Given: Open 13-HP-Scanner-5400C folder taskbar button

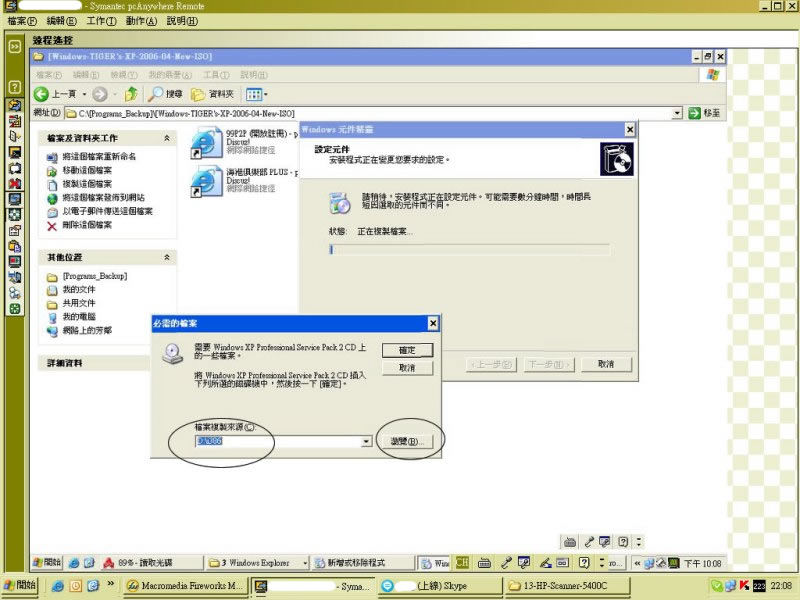Looking at the screenshot, I should tap(566, 586).
